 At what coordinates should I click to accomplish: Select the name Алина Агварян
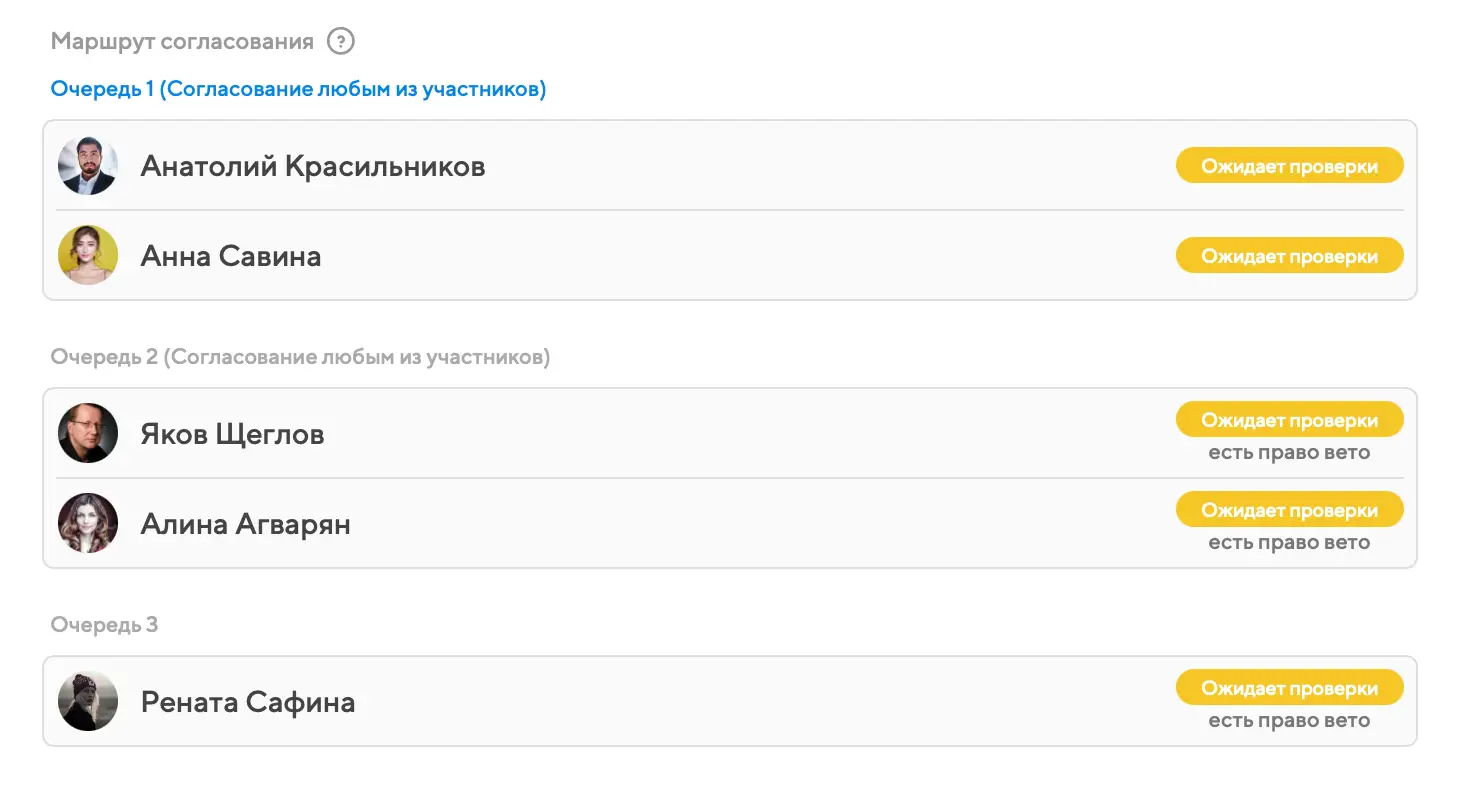(x=246, y=524)
